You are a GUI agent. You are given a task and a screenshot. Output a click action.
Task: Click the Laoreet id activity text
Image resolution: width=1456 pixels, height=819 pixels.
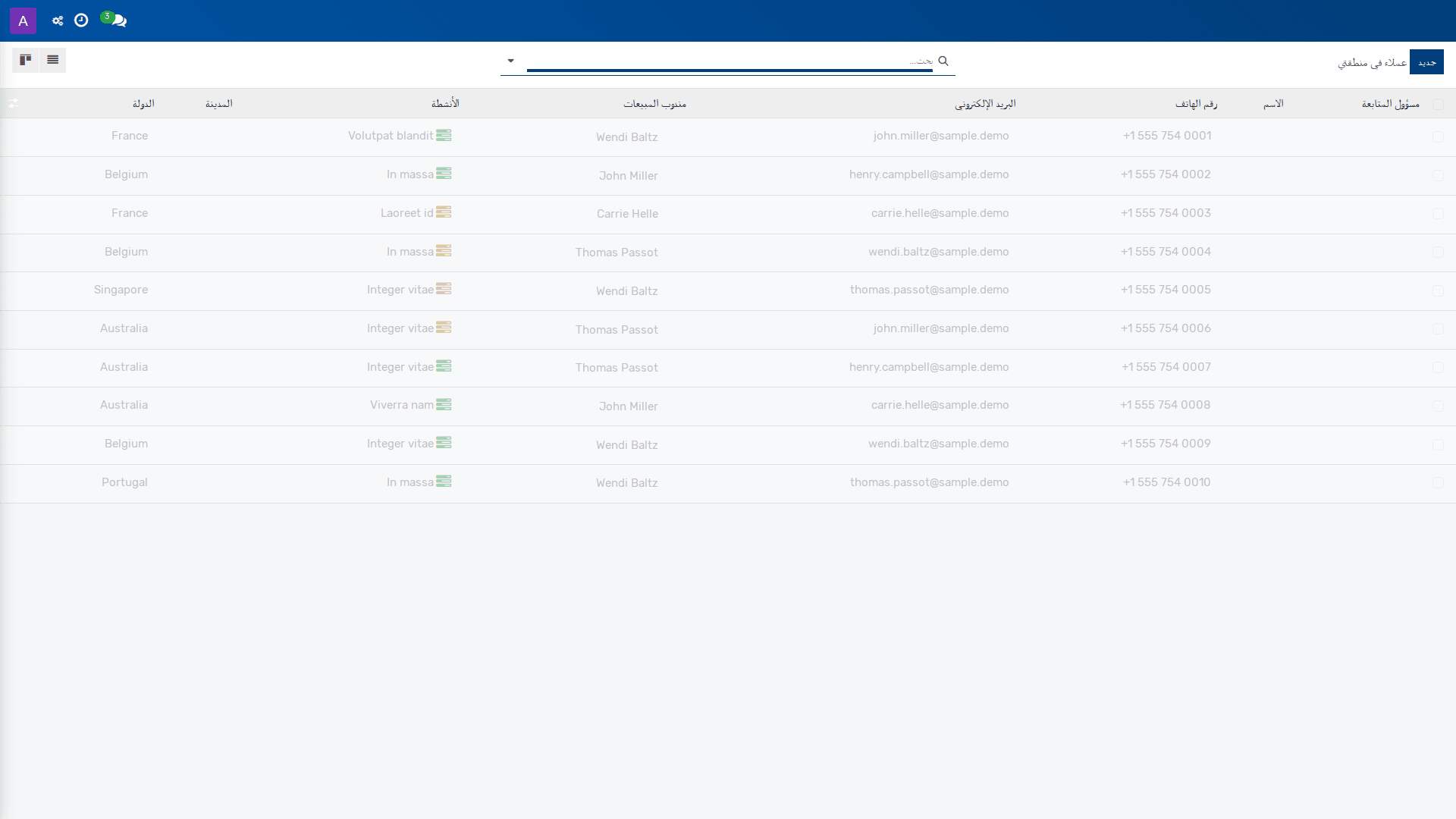(x=406, y=213)
